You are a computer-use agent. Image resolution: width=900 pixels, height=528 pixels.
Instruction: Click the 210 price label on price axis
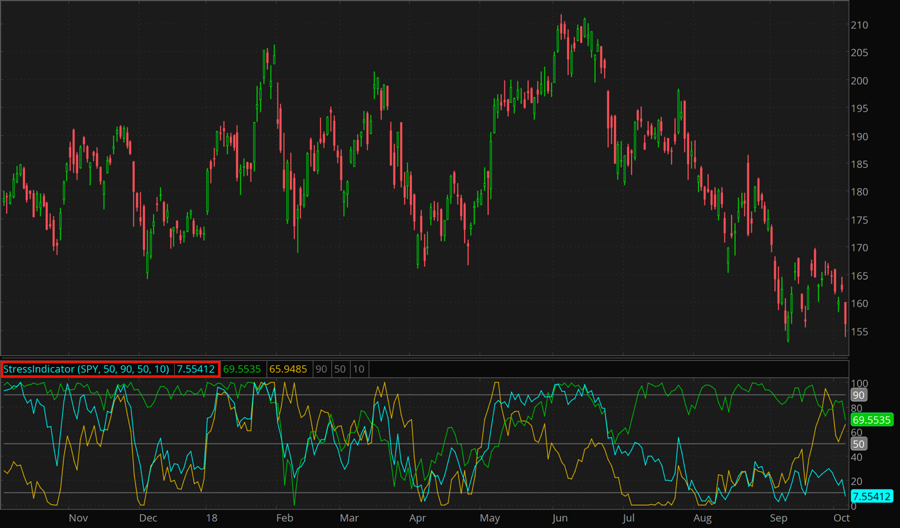(x=859, y=25)
